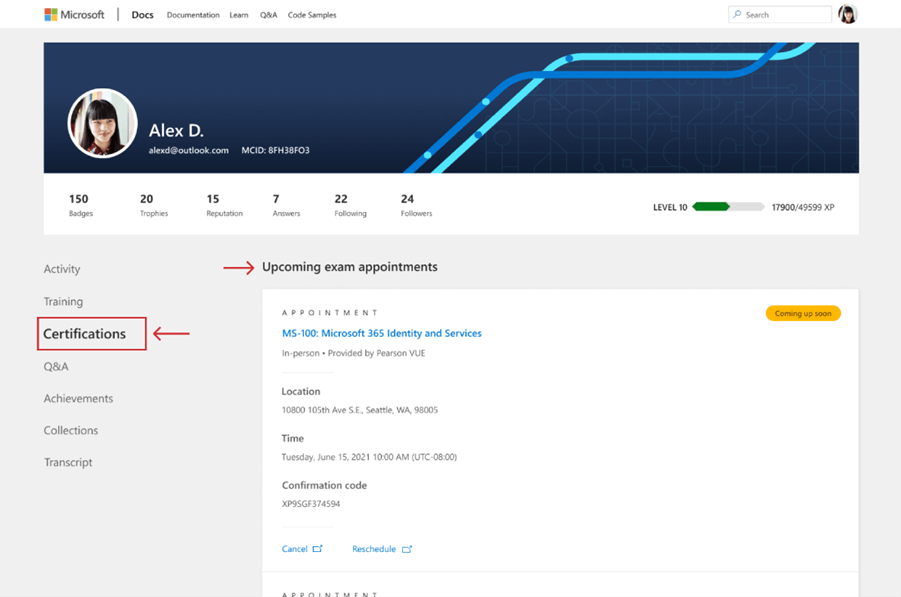Open the Learn menu item
The width and height of the screenshot is (901, 597).
click(x=239, y=15)
